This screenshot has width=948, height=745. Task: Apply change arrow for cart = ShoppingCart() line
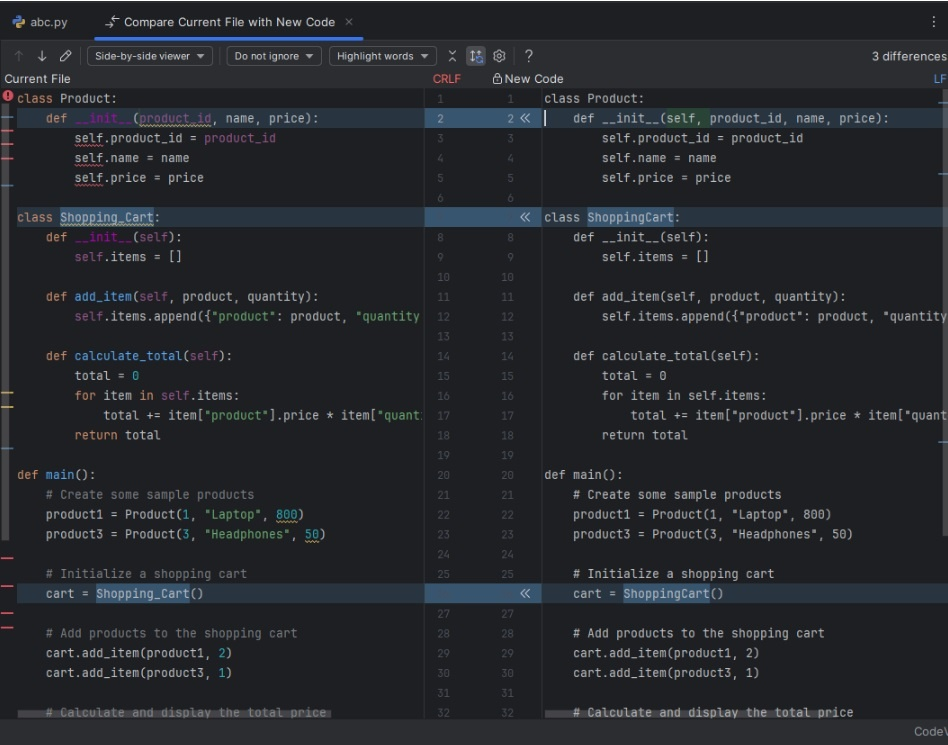(x=525, y=593)
